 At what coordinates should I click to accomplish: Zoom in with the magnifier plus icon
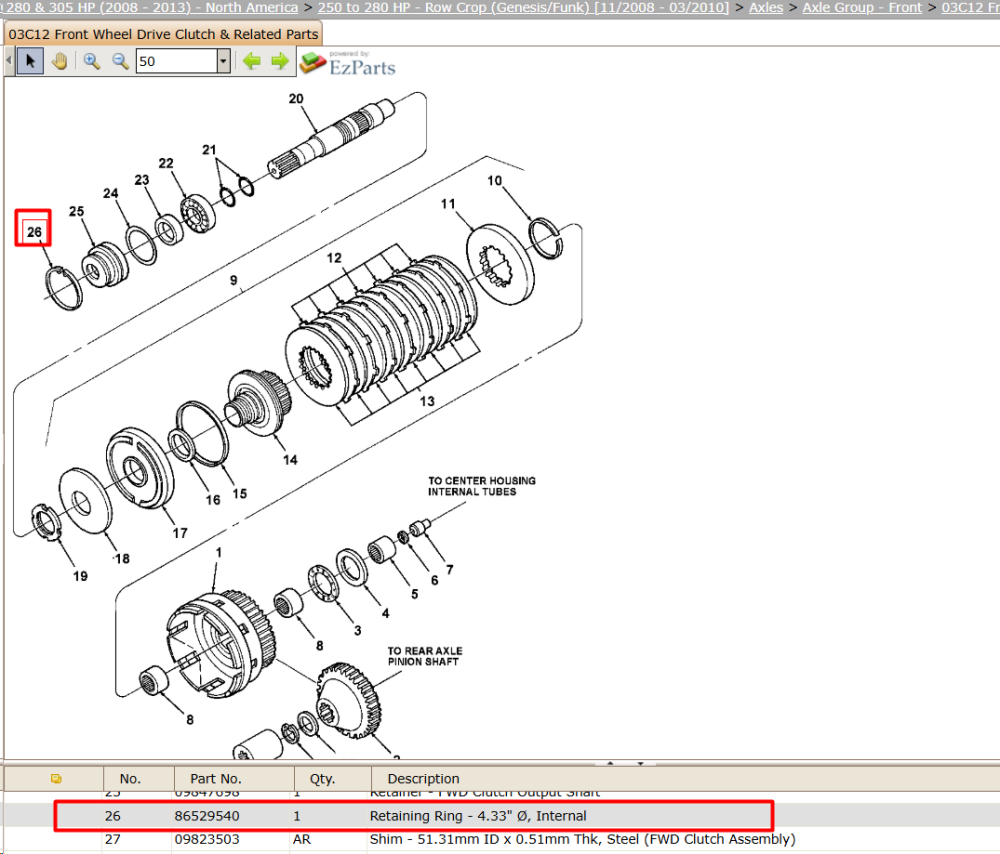[x=92, y=61]
